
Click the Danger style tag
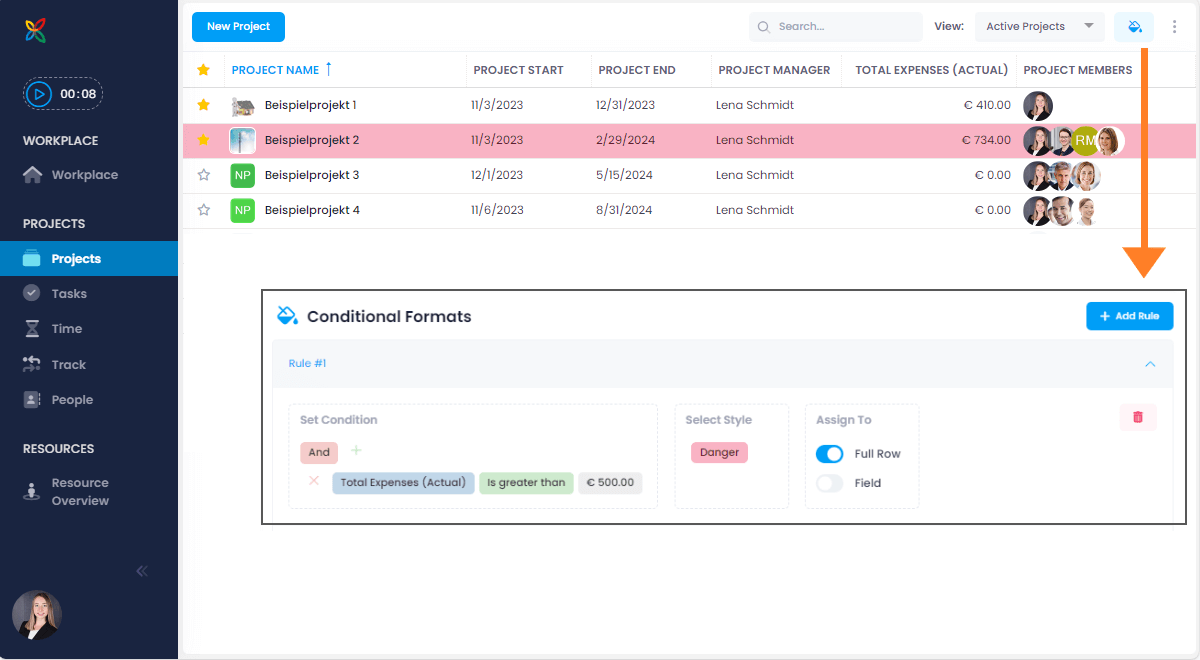[x=719, y=452]
